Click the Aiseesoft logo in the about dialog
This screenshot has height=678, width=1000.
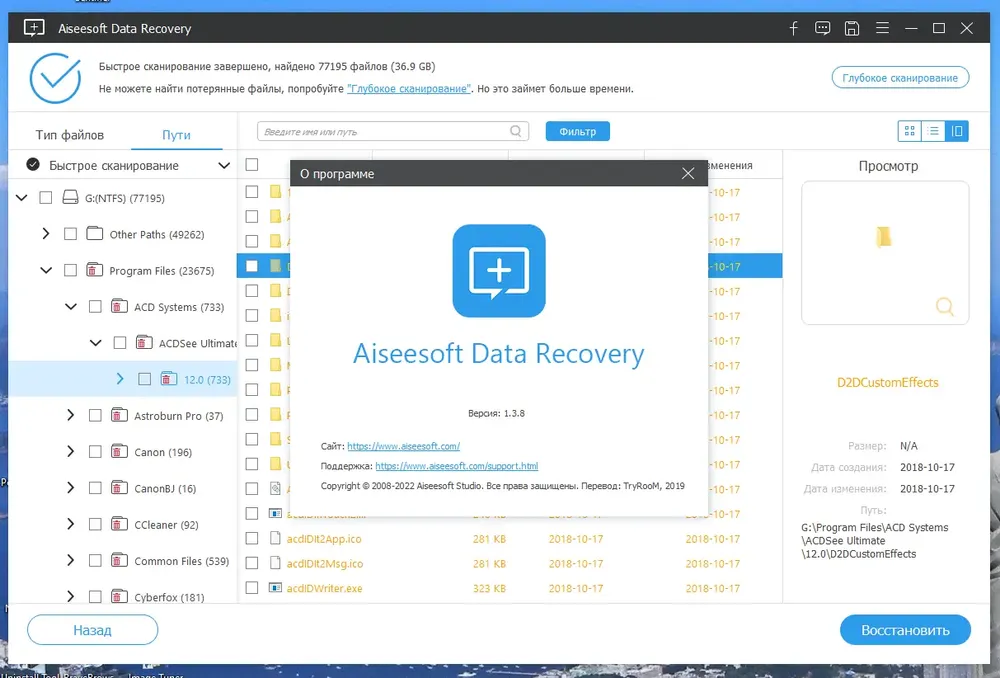coord(499,270)
